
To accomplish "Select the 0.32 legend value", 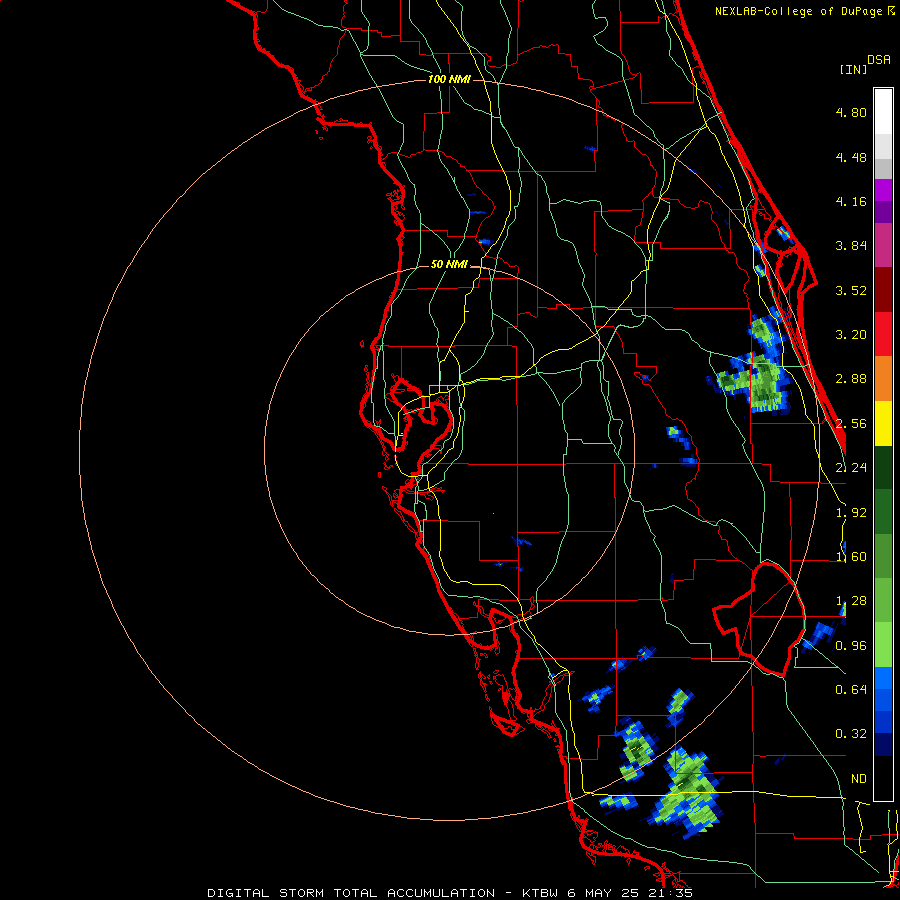I will pyautogui.click(x=851, y=734).
